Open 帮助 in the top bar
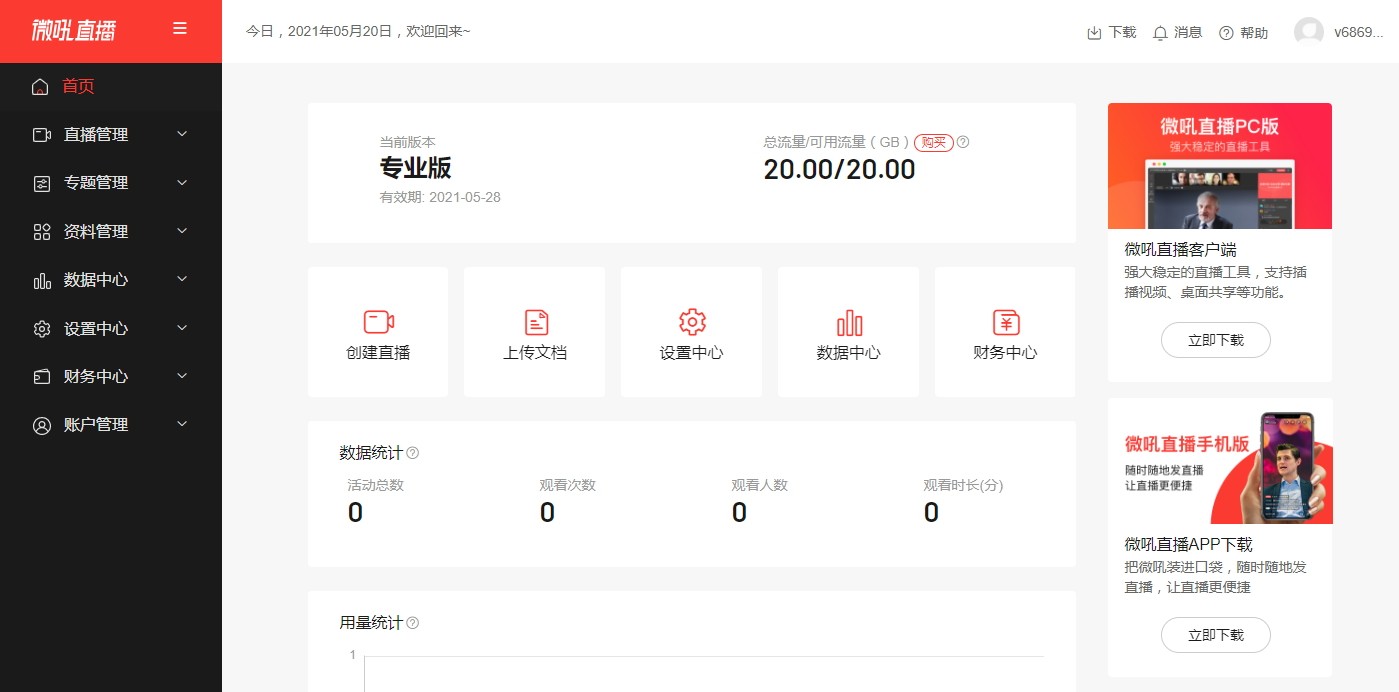1399x692 pixels. (x=1254, y=33)
